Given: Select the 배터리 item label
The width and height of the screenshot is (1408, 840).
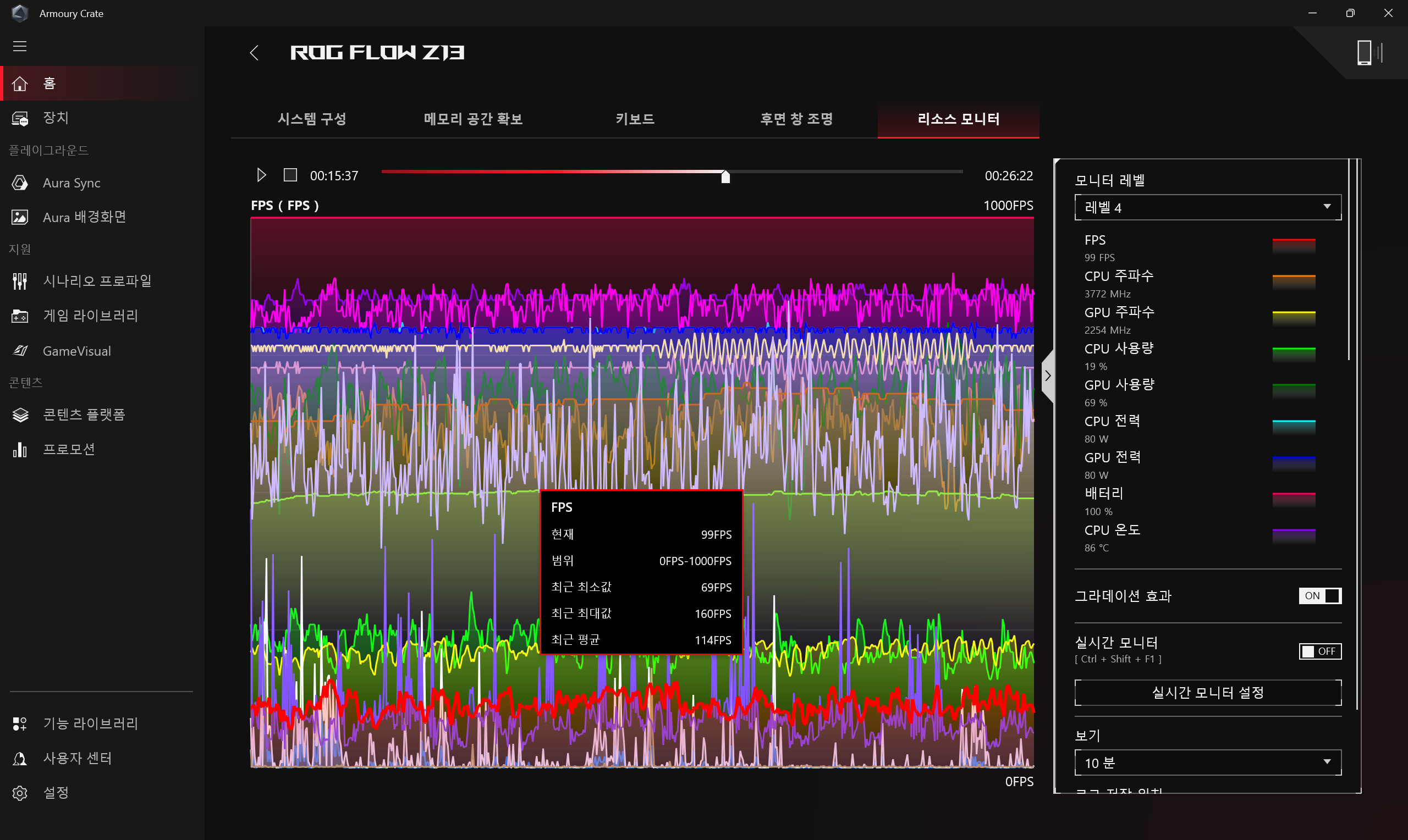Looking at the screenshot, I should coord(1103,494).
